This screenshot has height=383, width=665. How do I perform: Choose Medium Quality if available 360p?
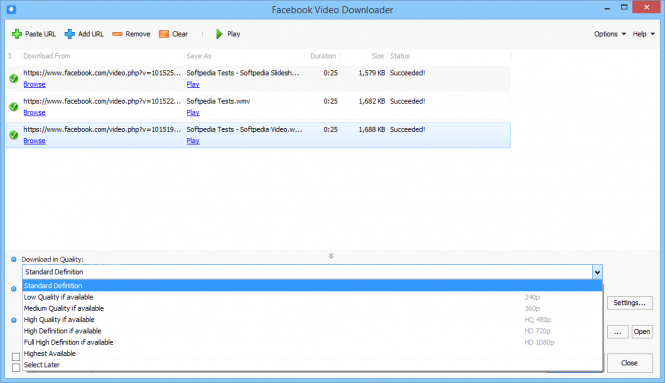click(312, 308)
